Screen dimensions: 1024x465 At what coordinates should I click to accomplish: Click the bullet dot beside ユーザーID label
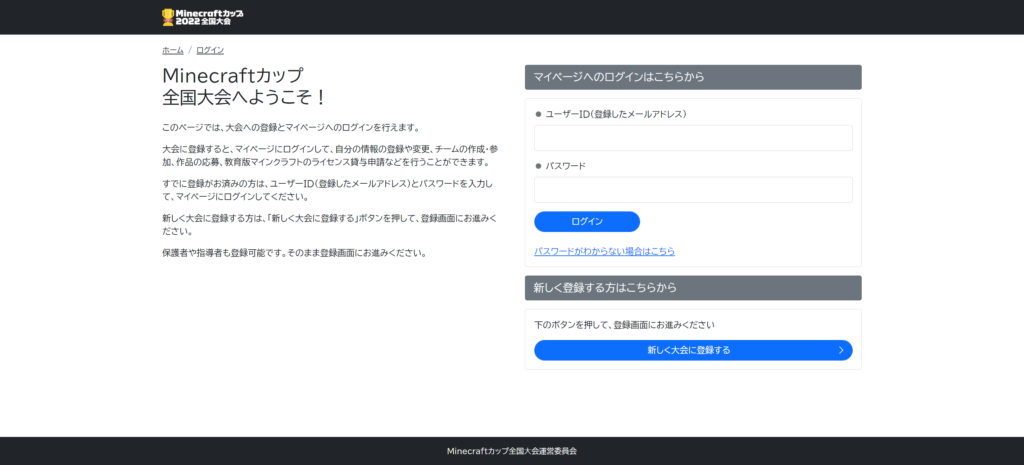click(x=538, y=114)
